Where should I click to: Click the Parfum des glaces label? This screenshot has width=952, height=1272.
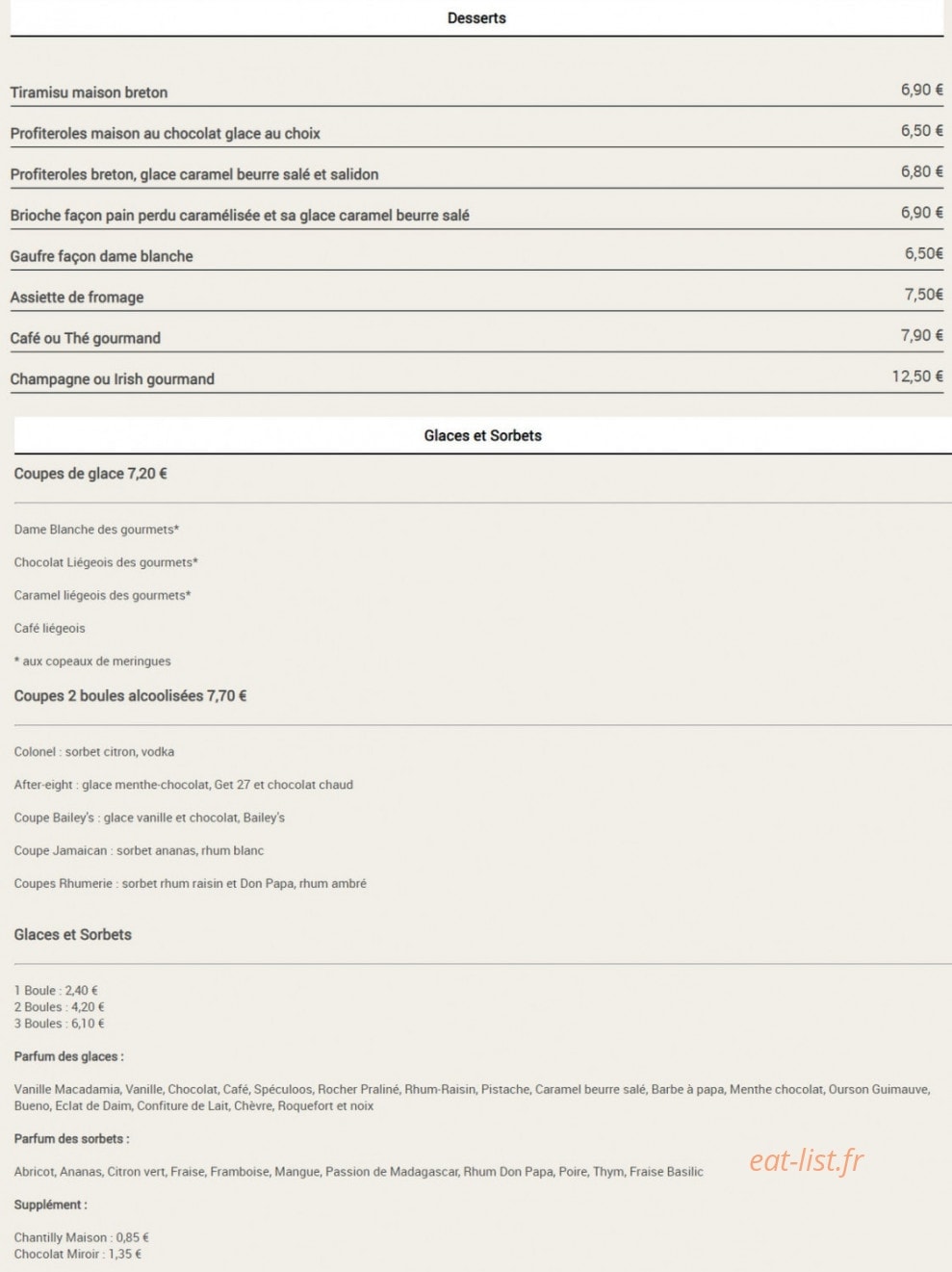(68, 1056)
